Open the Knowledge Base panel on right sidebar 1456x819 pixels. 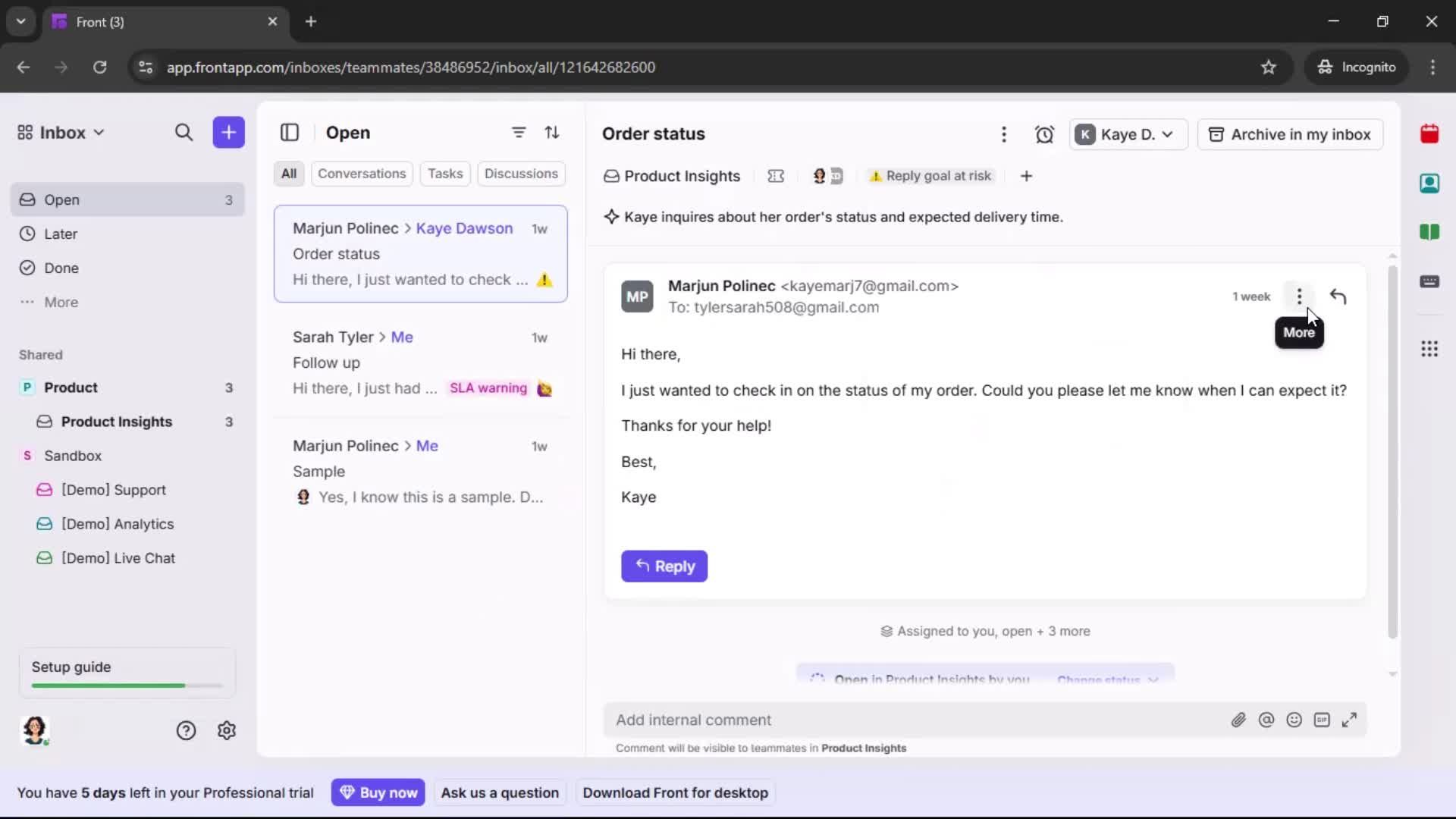(x=1430, y=233)
